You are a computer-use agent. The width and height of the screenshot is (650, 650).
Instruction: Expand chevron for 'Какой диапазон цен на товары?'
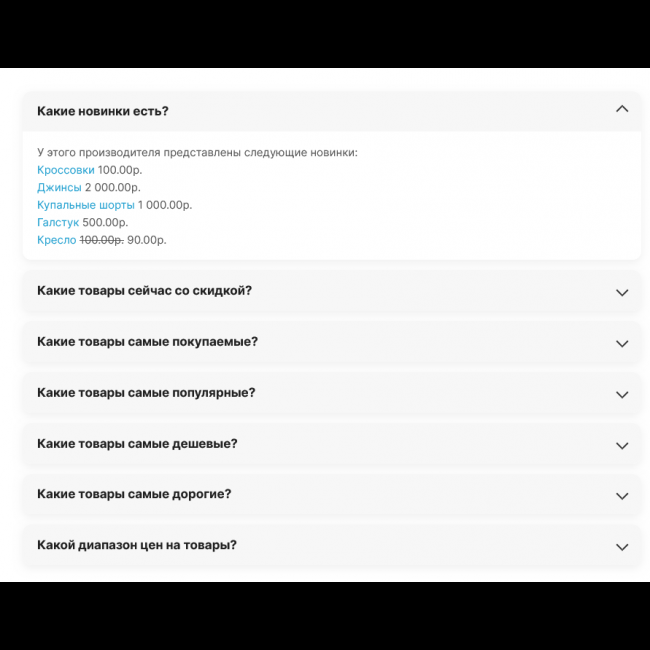tap(622, 547)
